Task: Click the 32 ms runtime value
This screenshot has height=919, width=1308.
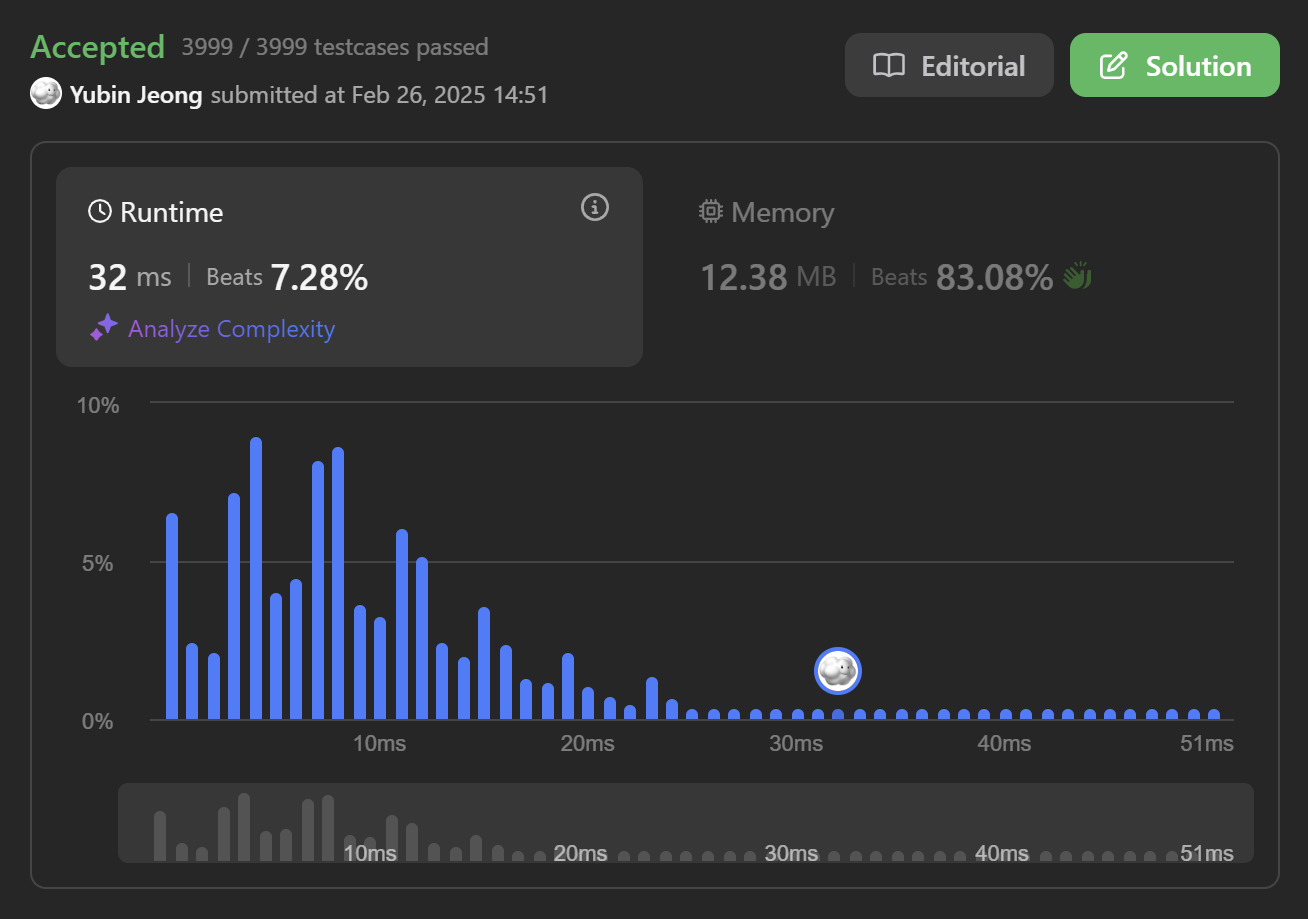Action: coord(130,277)
